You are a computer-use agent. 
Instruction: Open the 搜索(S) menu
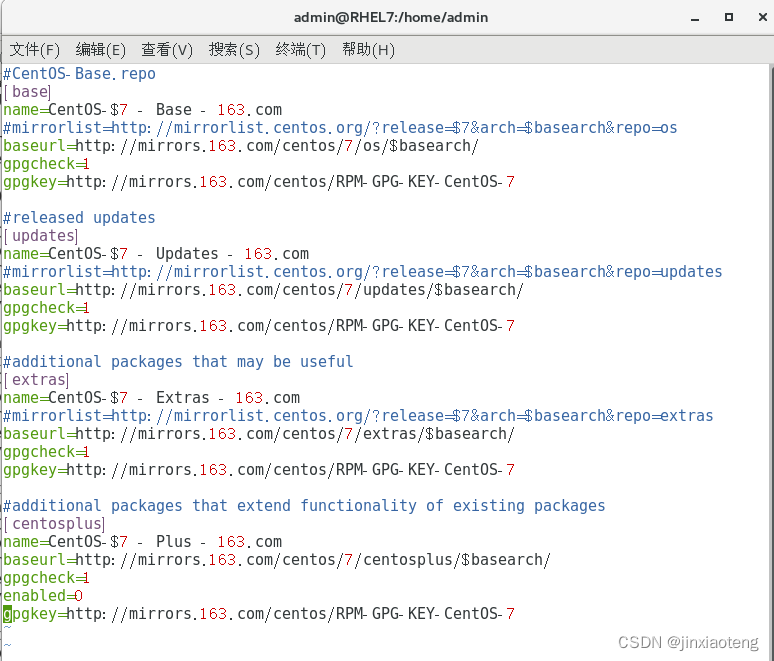(234, 50)
